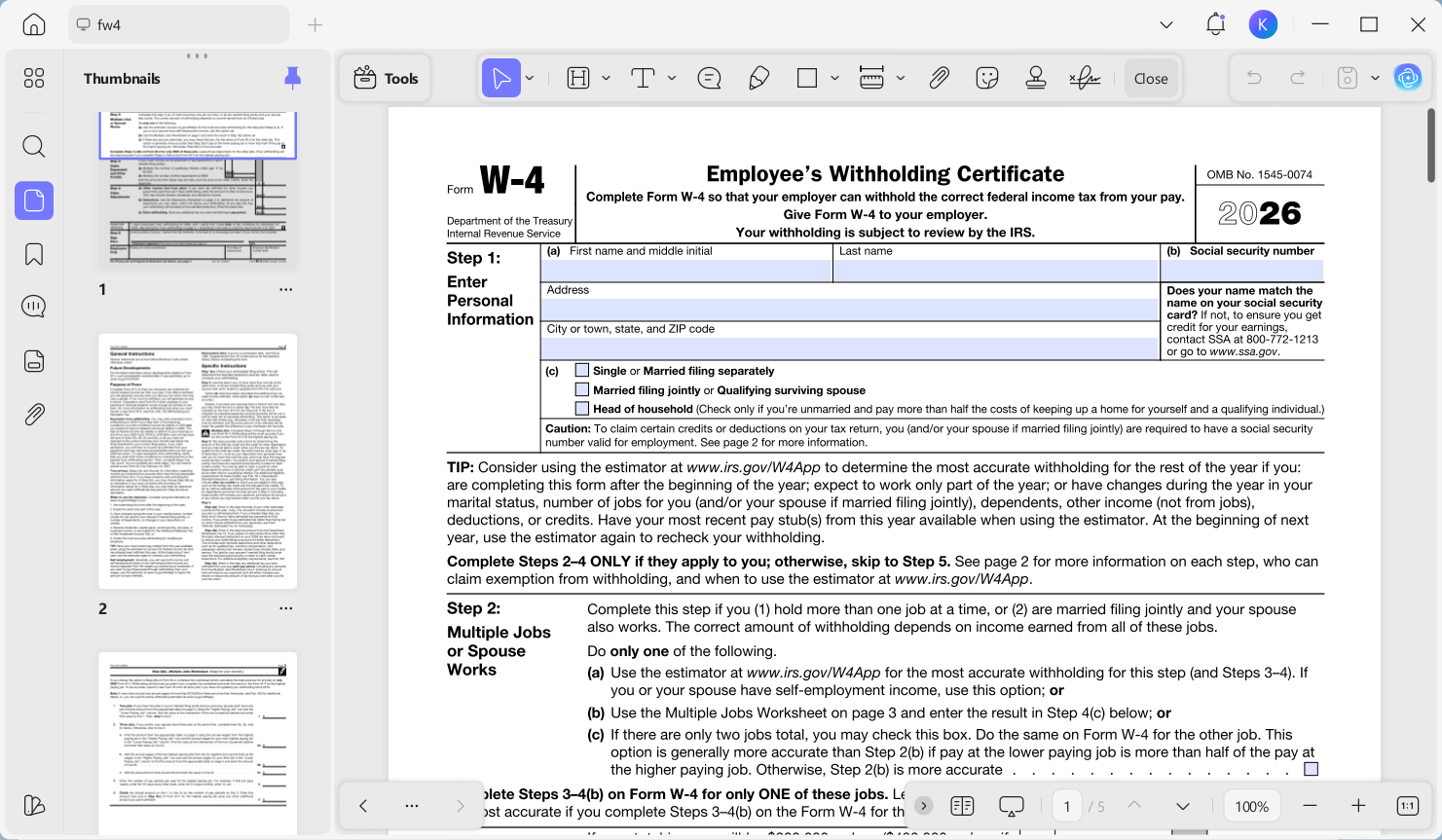Viewport: 1442px width, 840px height.
Task: Click the current page number box
Action: [1067, 806]
